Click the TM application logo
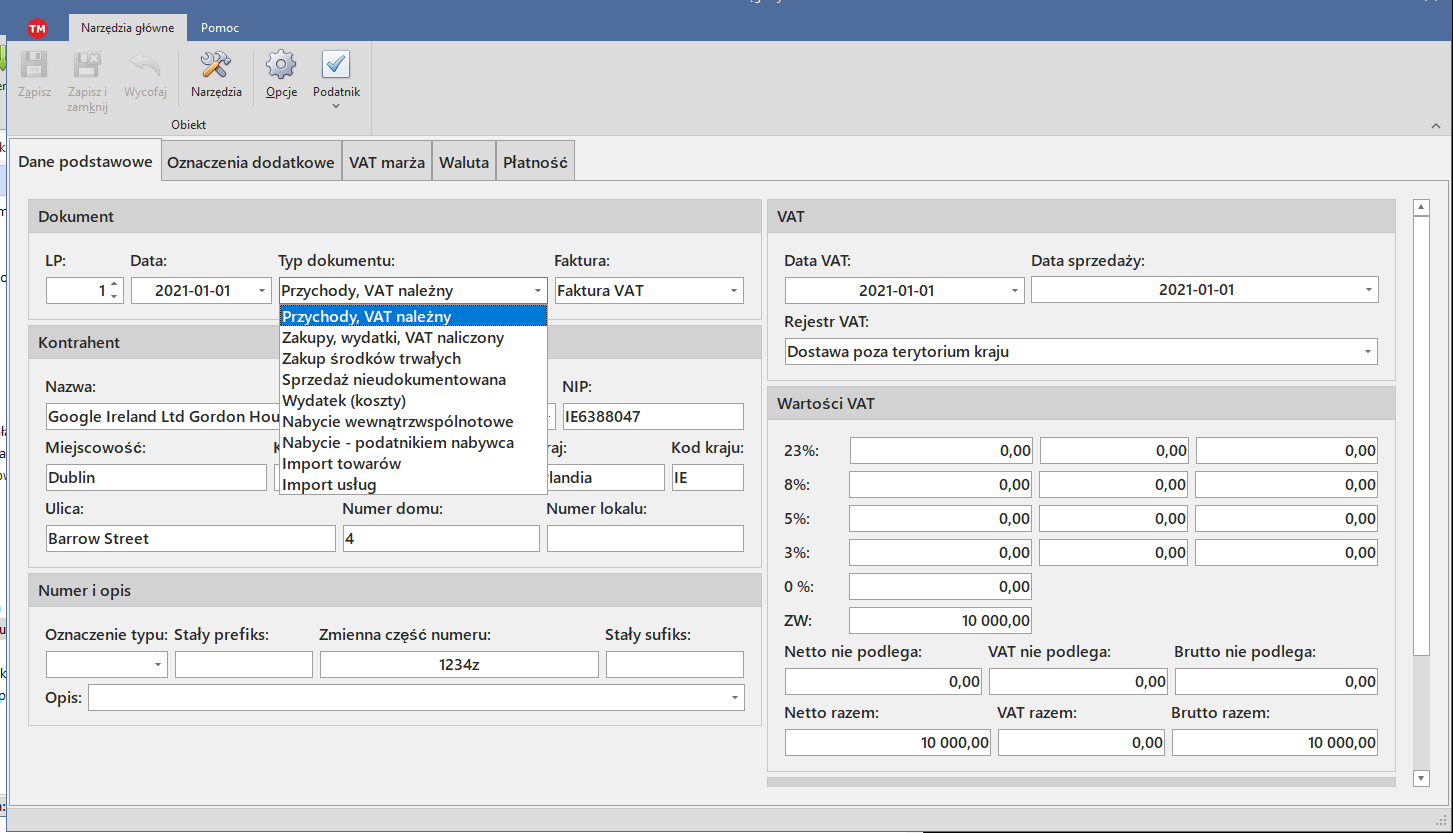This screenshot has width=1453, height=833. click(x=38, y=28)
